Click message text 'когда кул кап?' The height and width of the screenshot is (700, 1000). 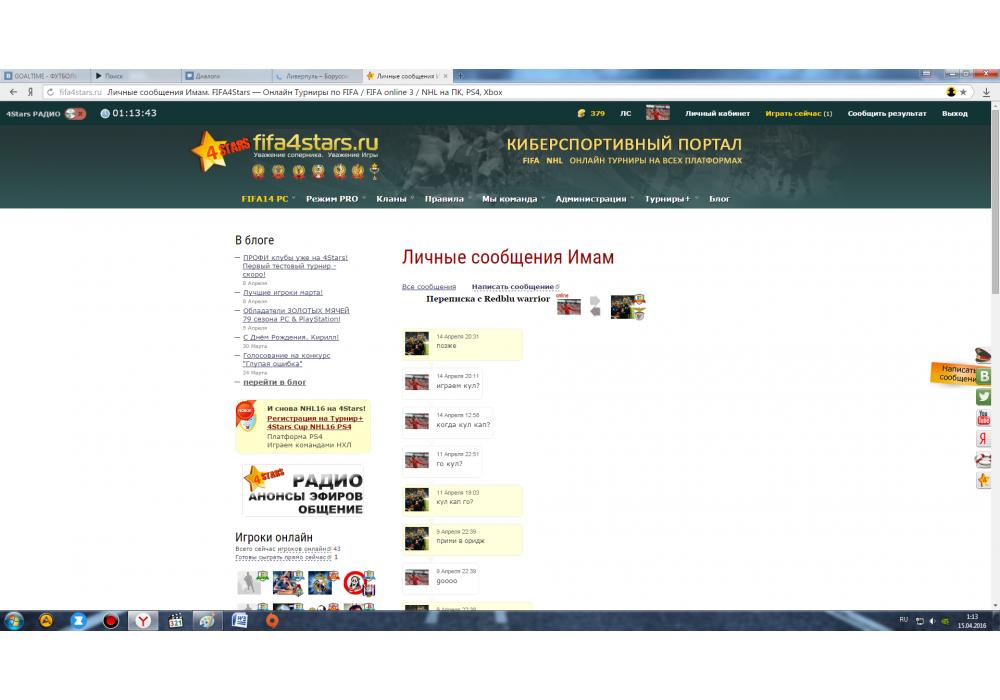pyautogui.click(x=463, y=425)
